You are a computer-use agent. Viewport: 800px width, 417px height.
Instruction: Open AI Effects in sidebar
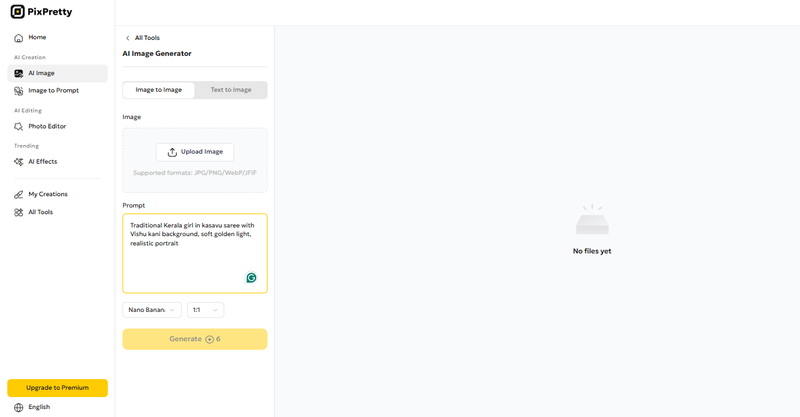(x=42, y=161)
